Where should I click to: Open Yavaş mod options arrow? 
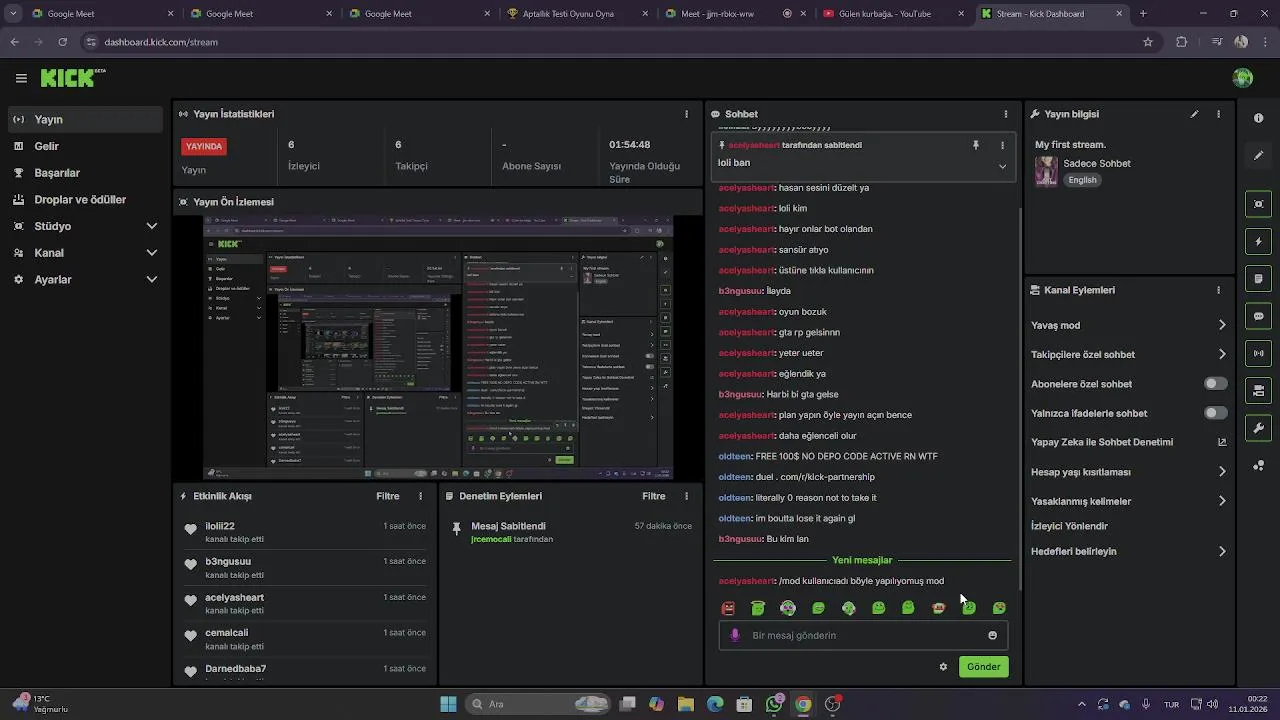pos(1222,325)
